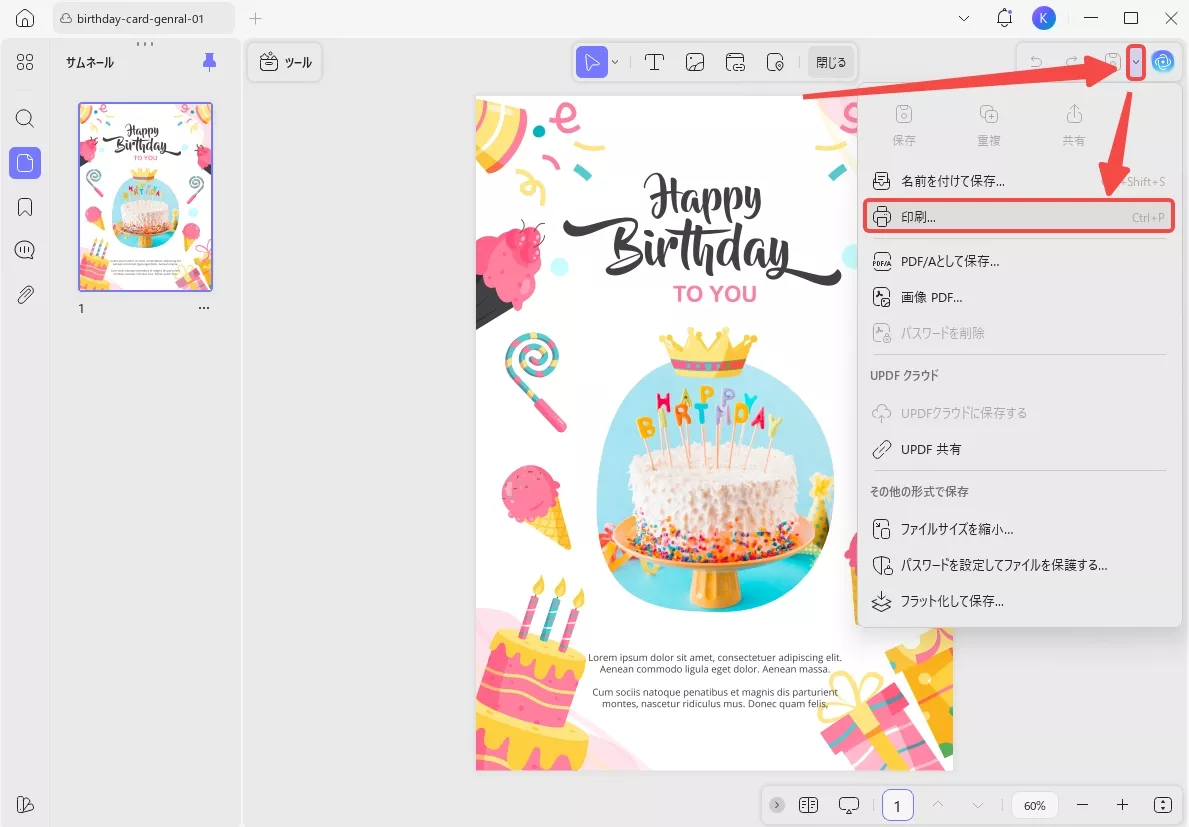This screenshot has width=1189, height=827.
Task: Select the text editing tool
Action: pyautogui.click(x=654, y=62)
